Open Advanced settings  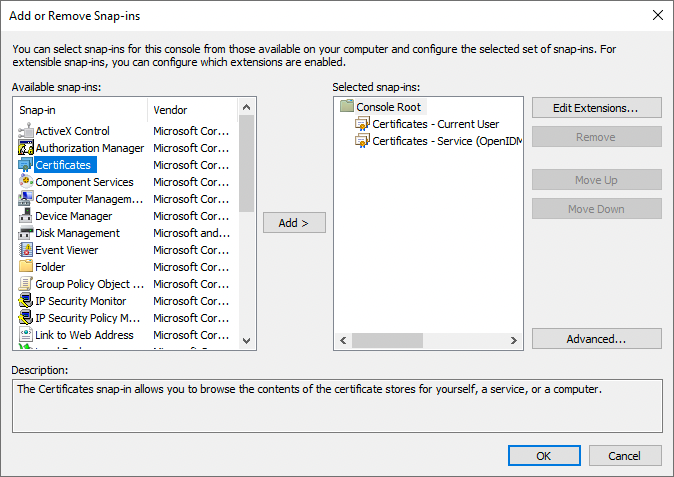click(596, 339)
